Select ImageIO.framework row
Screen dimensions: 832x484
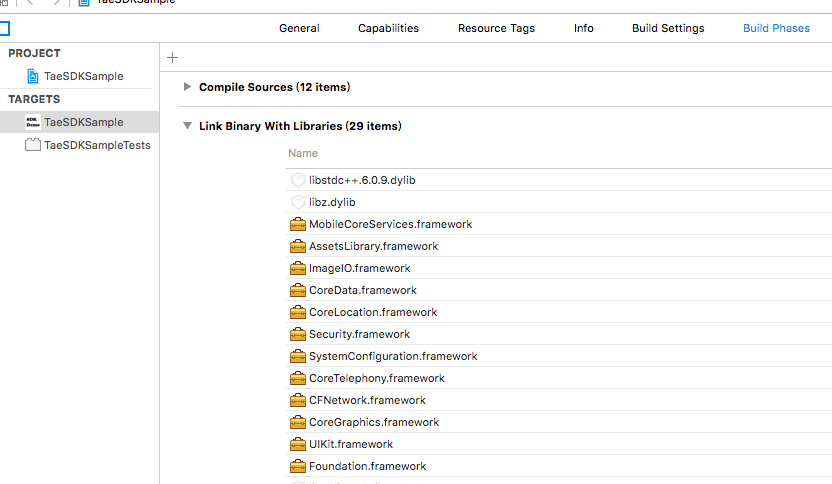pos(559,269)
